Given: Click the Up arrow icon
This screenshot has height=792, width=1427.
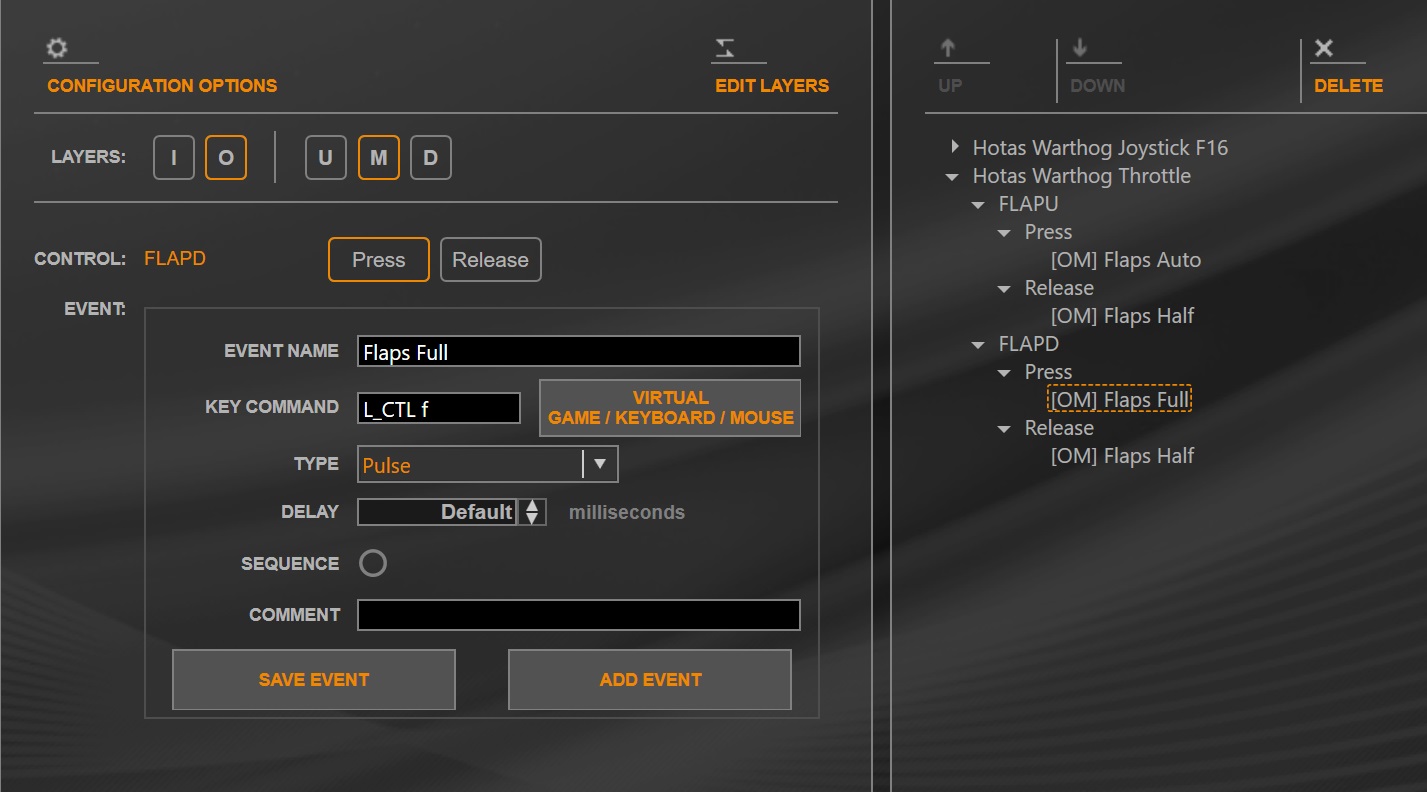Looking at the screenshot, I should (x=948, y=48).
